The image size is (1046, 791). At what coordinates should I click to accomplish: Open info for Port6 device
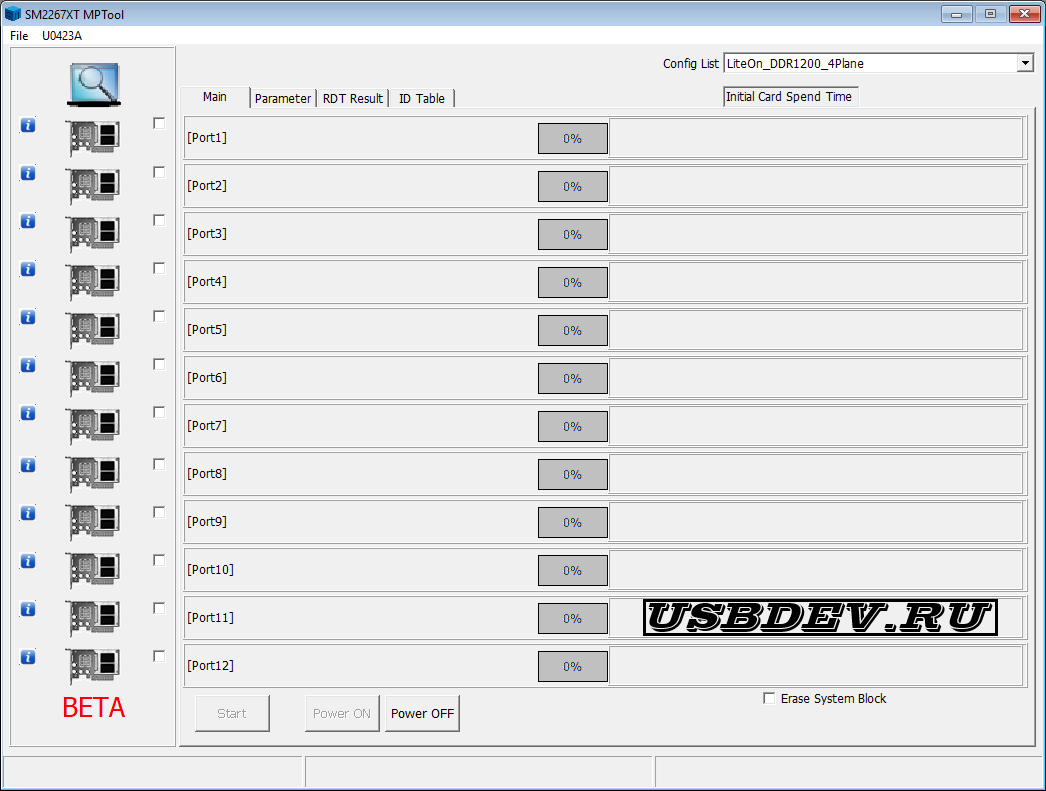[x=27, y=365]
